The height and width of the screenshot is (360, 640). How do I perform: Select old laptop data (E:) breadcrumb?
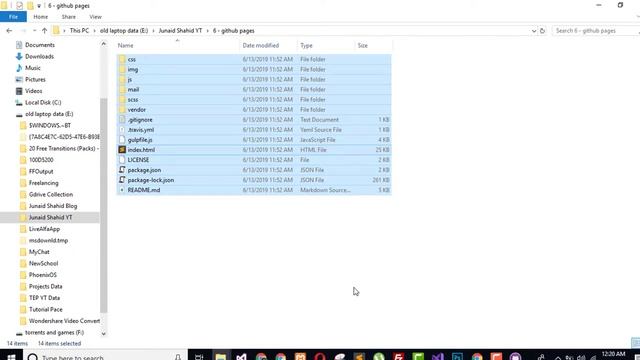point(124,31)
